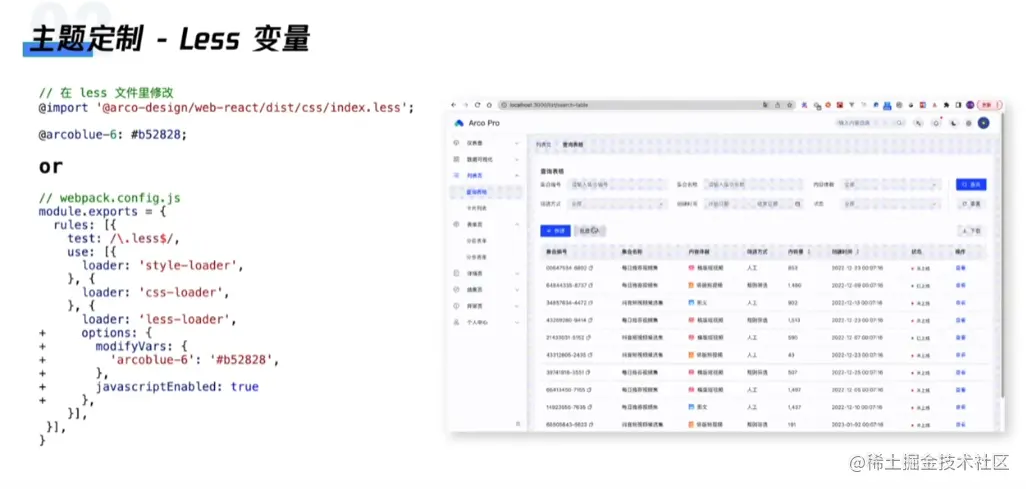Click the calendar icon in 创建时间 range
The width and height of the screenshot is (1026, 489).
(797, 204)
